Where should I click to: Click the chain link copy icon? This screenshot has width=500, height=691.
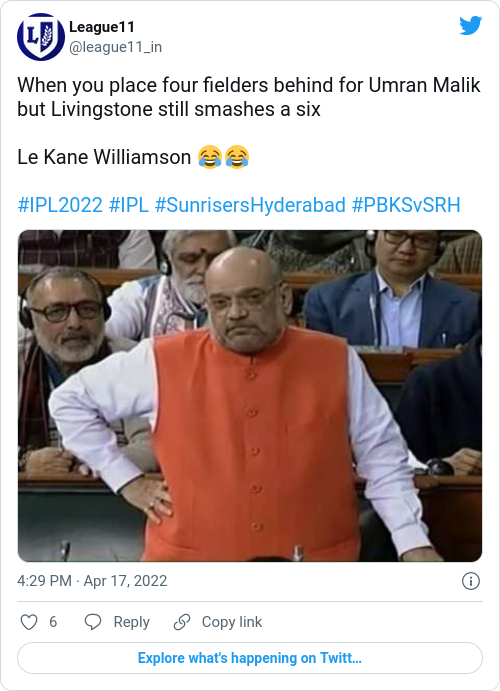(181, 622)
